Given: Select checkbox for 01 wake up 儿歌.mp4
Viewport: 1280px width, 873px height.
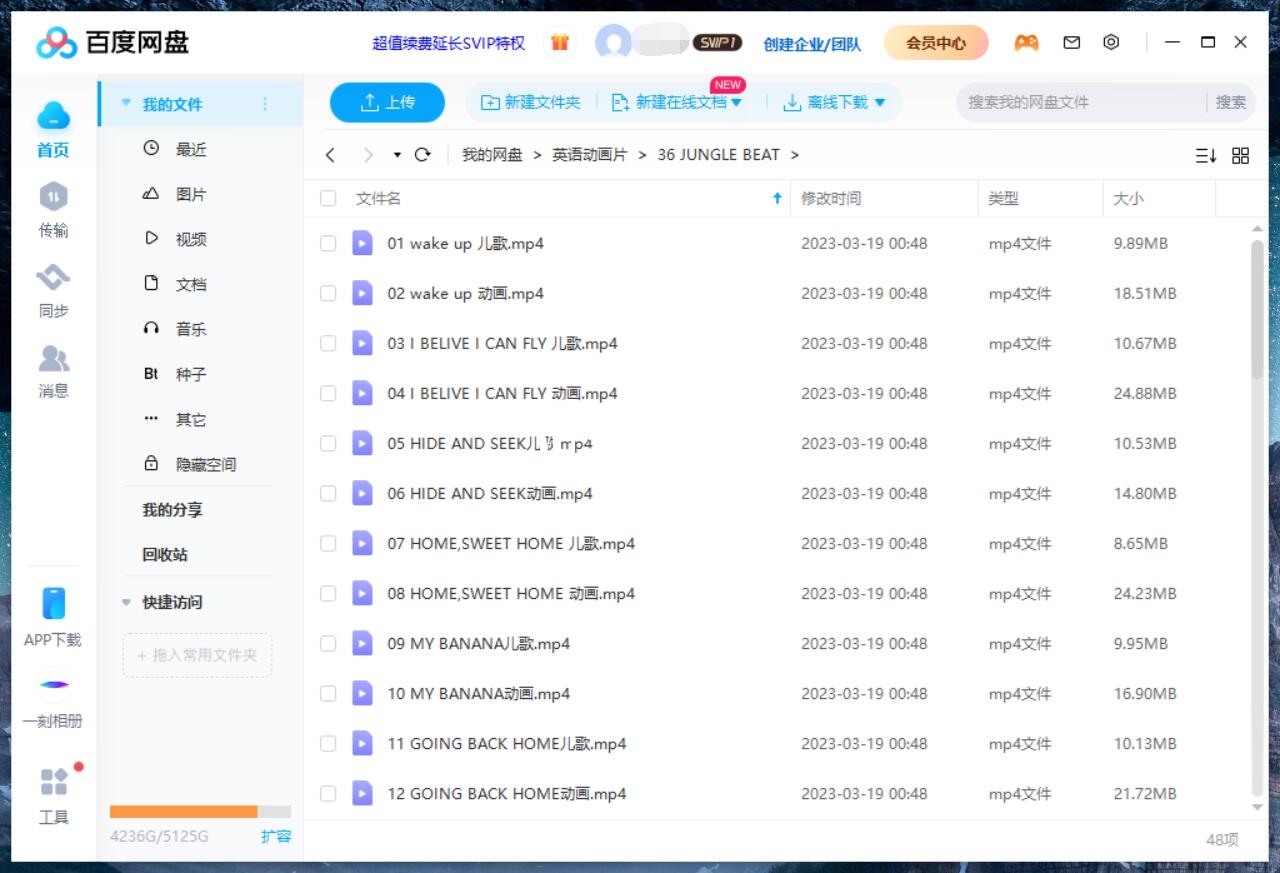Looking at the screenshot, I should (x=328, y=243).
